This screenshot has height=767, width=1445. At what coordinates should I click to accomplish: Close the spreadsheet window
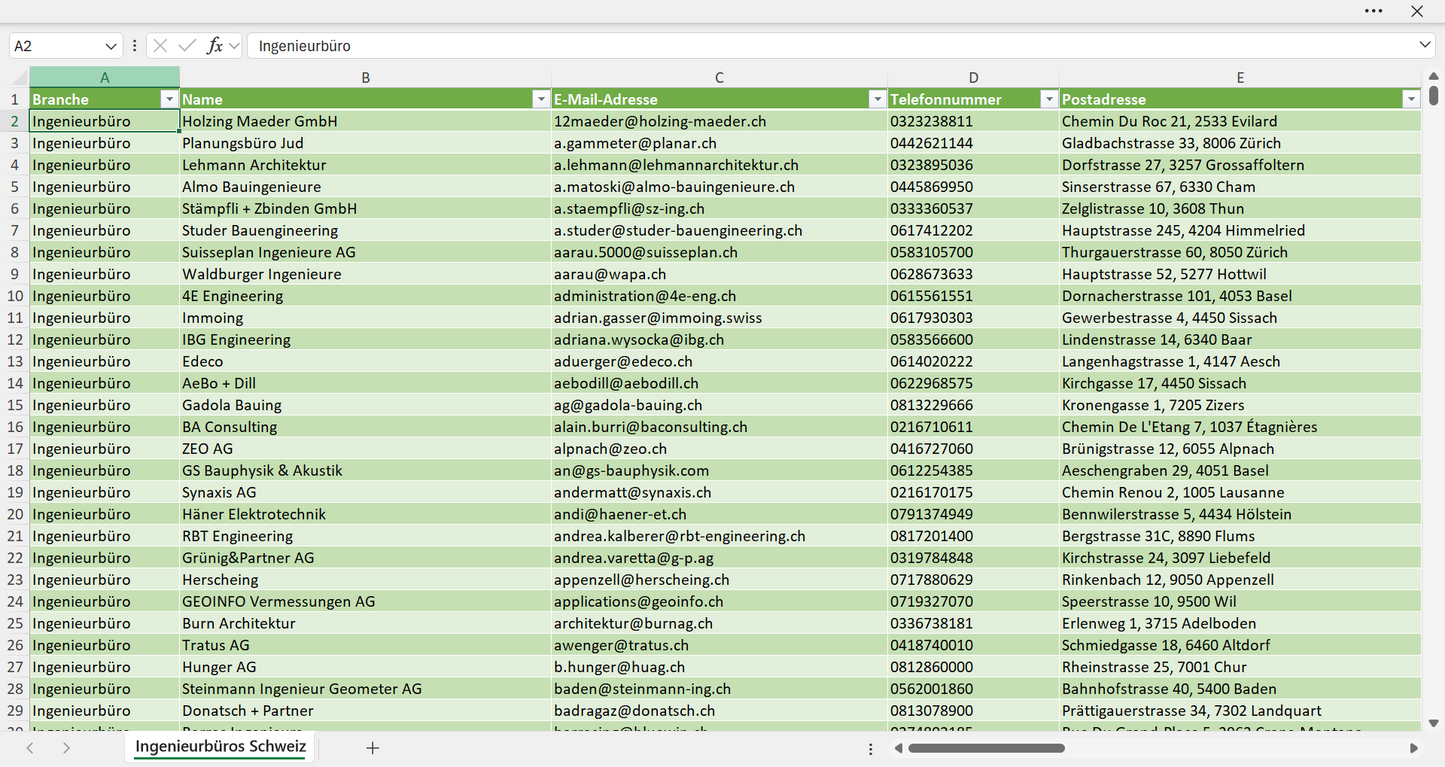1417,11
